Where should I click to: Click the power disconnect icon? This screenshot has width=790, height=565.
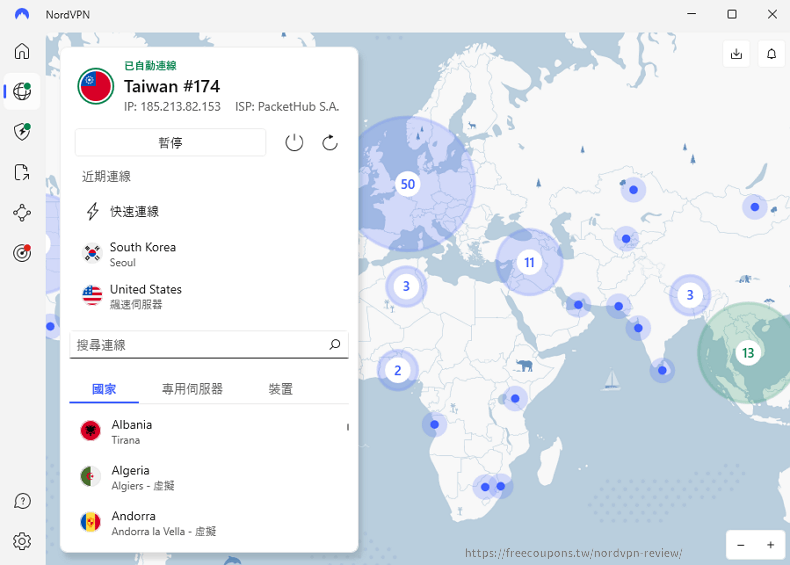pos(294,143)
